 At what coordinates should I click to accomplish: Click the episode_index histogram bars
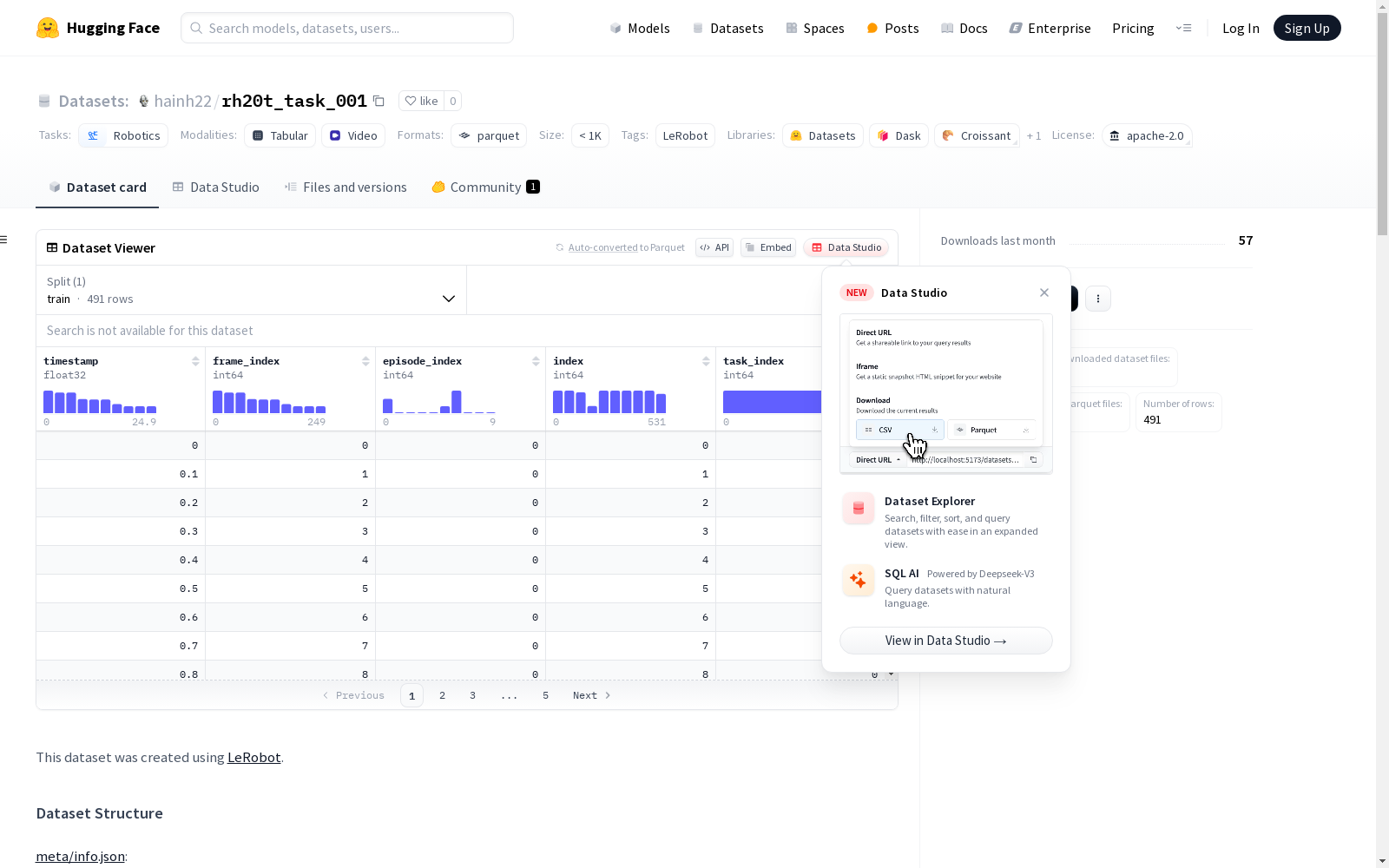(439, 402)
